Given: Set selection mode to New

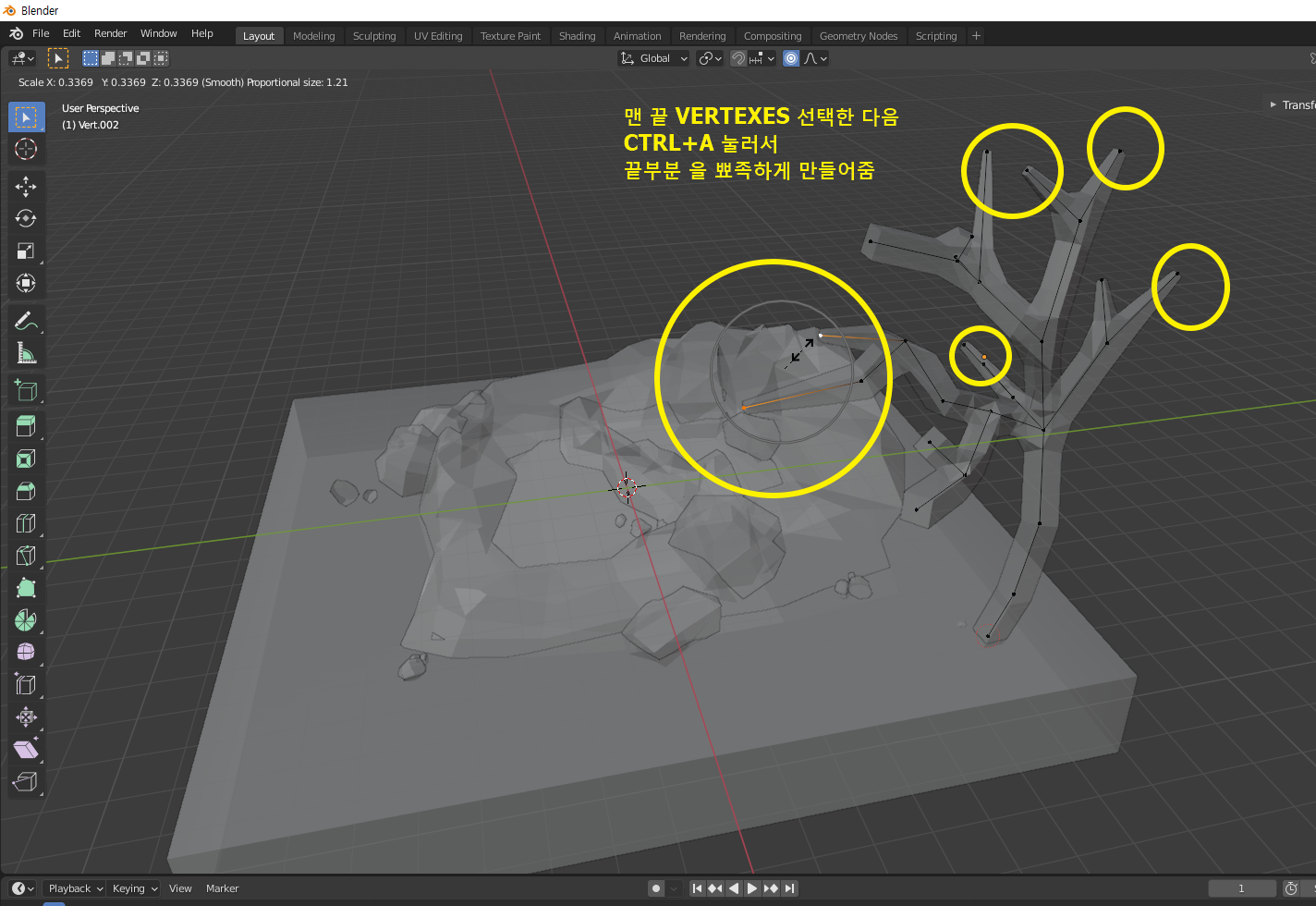Looking at the screenshot, I should coord(91,58).
